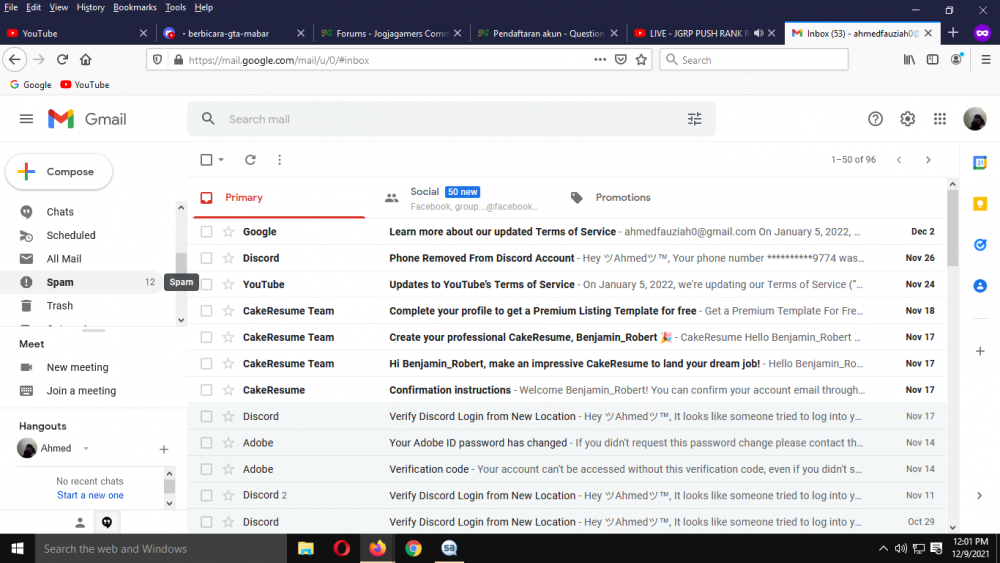
Task: Open Tasks side panel icon
Action: pyautogui.click(x=980, y=245)
